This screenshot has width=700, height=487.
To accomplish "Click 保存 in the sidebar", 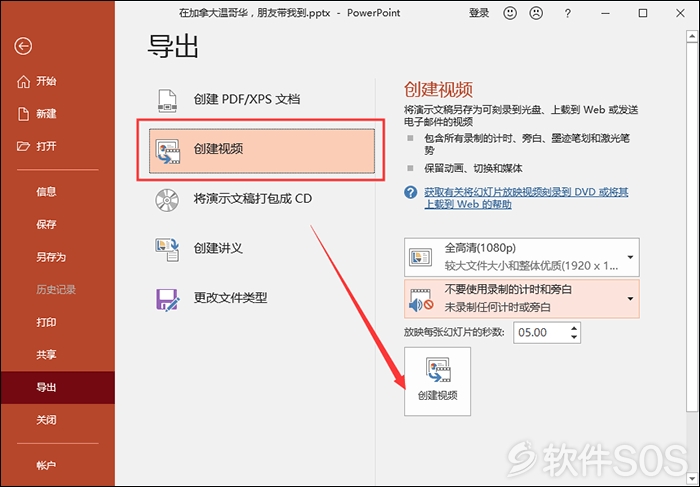I will (58, 225).
